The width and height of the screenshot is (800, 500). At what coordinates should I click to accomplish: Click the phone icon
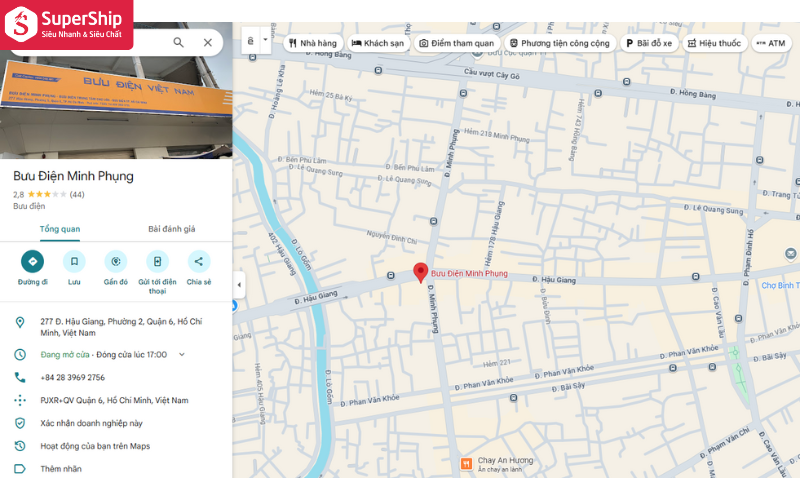click(20, 378)
